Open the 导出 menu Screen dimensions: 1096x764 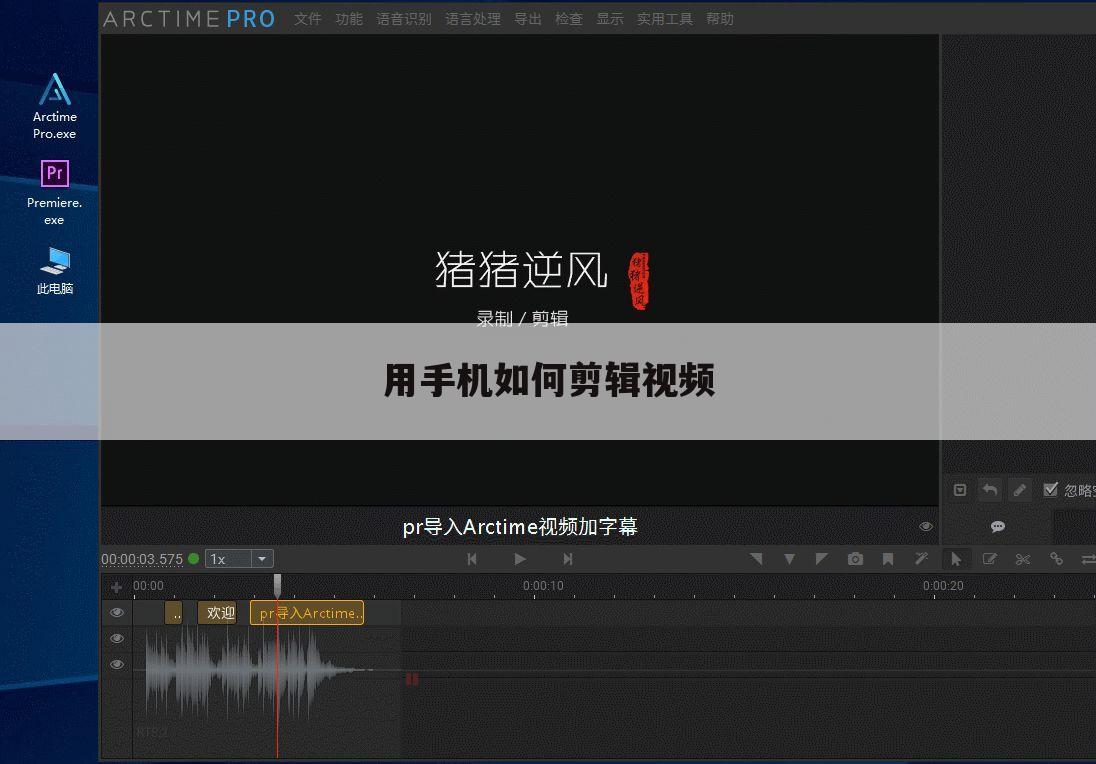coord(527,18)
